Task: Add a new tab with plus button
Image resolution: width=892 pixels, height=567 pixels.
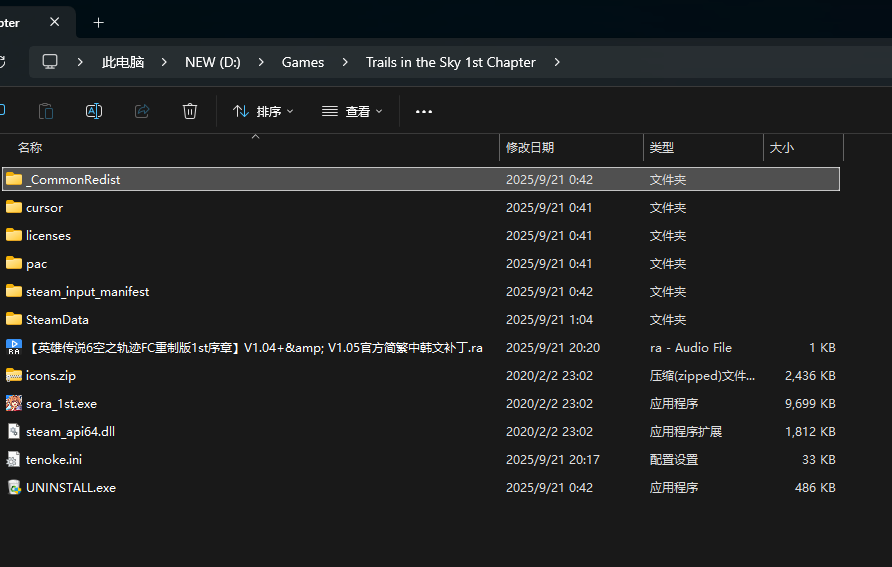Action: 98,23
